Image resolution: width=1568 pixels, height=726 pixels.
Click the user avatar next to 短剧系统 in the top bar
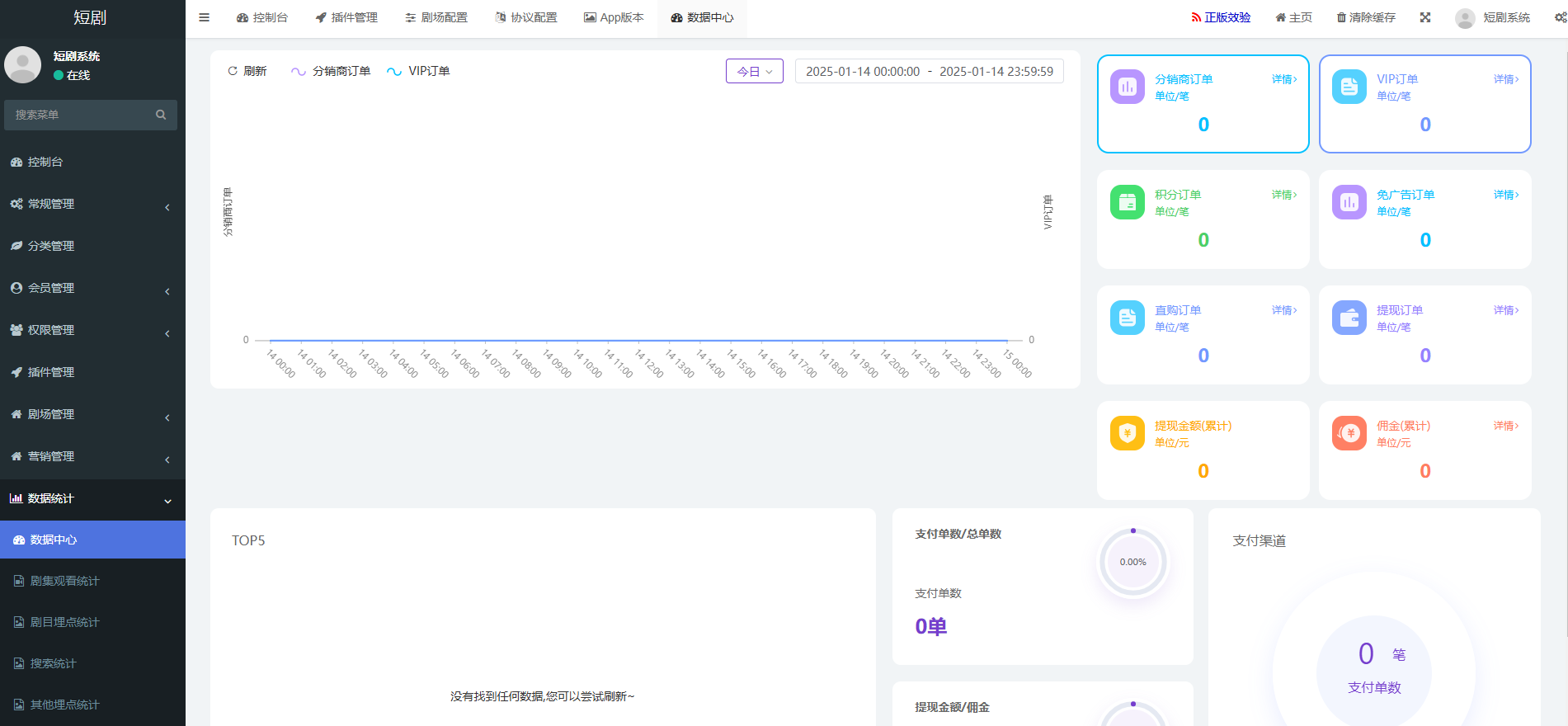(1465, 18)
